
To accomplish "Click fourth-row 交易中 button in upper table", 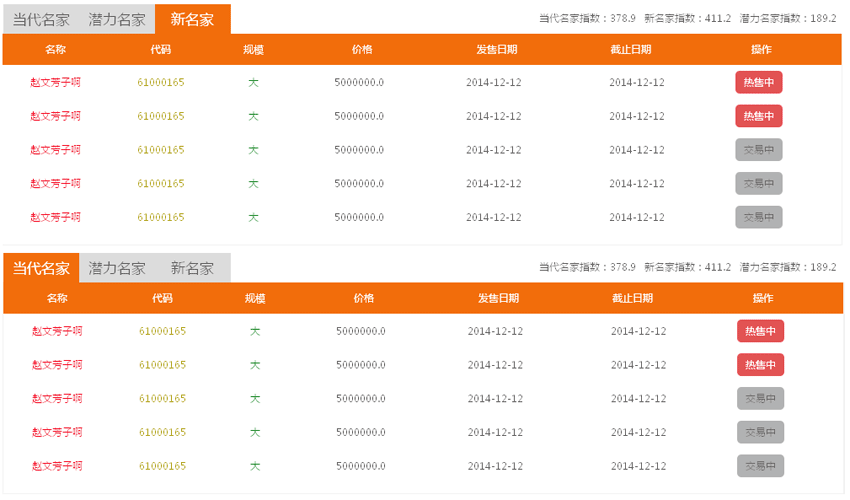I will (758, 183).
